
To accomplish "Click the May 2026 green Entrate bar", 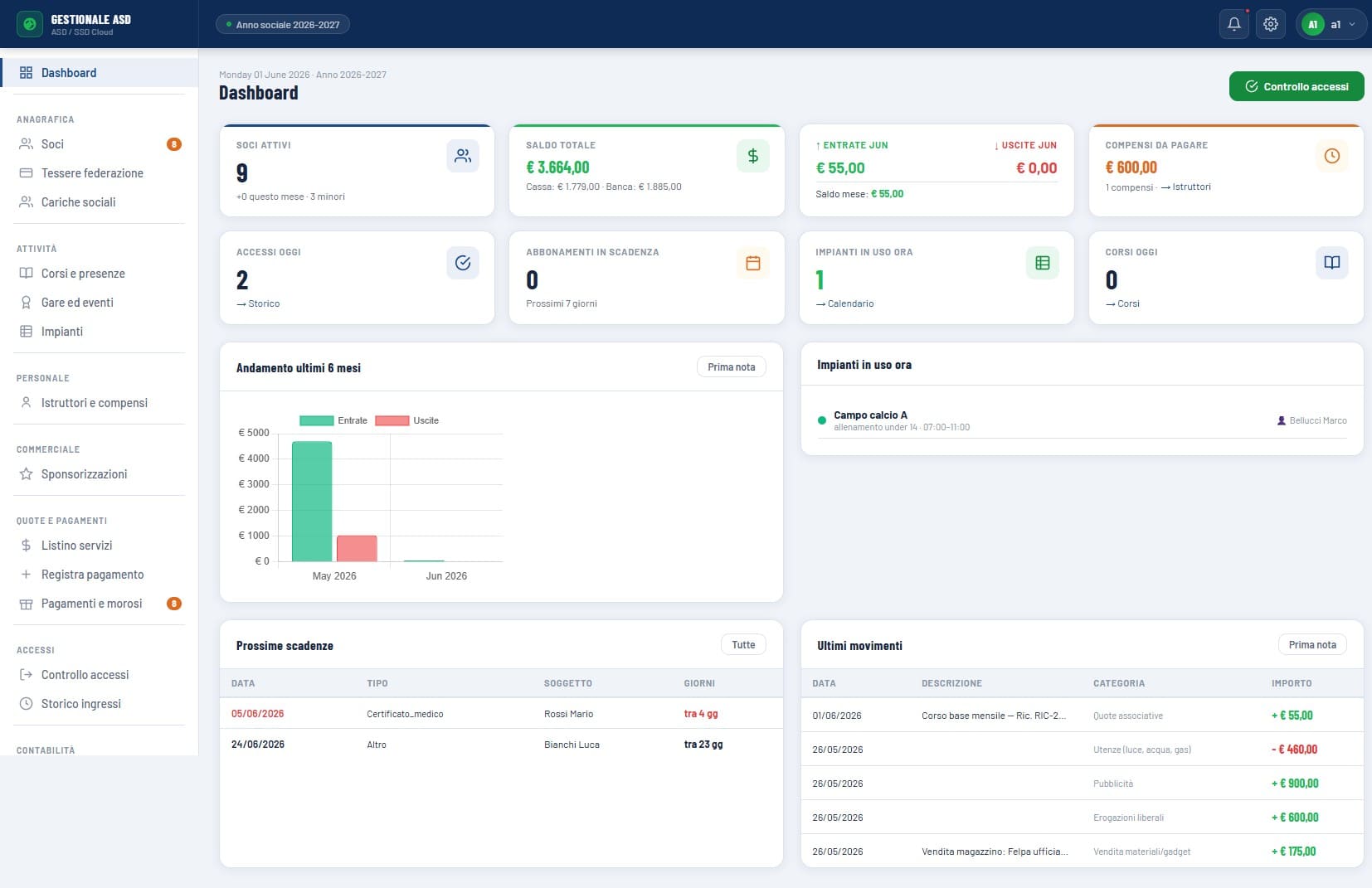I will click(312, 502).
